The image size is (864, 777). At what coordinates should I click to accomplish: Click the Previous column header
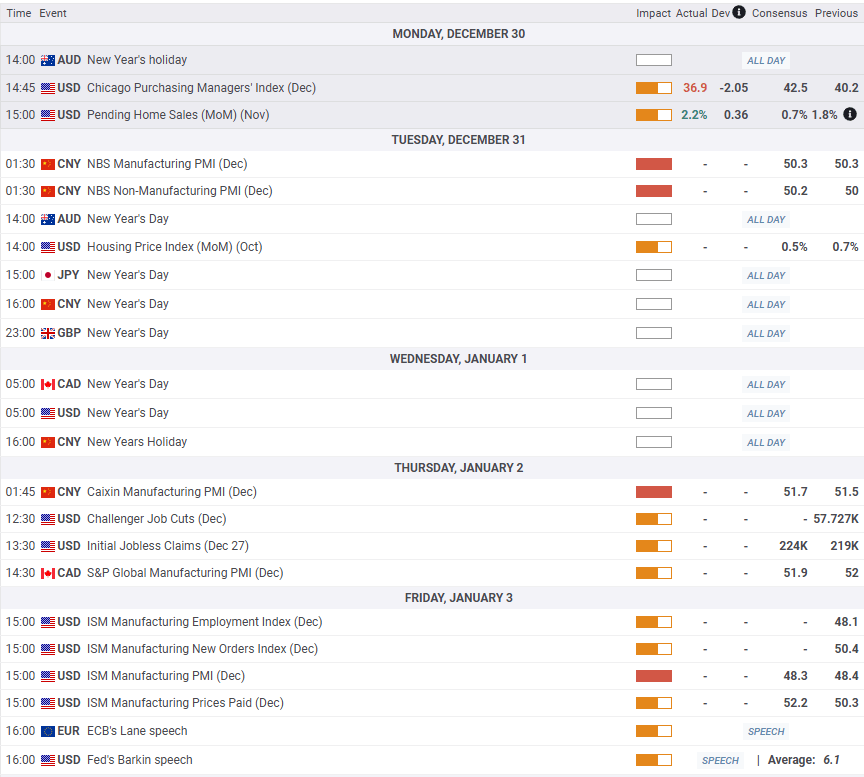point(836,14)
